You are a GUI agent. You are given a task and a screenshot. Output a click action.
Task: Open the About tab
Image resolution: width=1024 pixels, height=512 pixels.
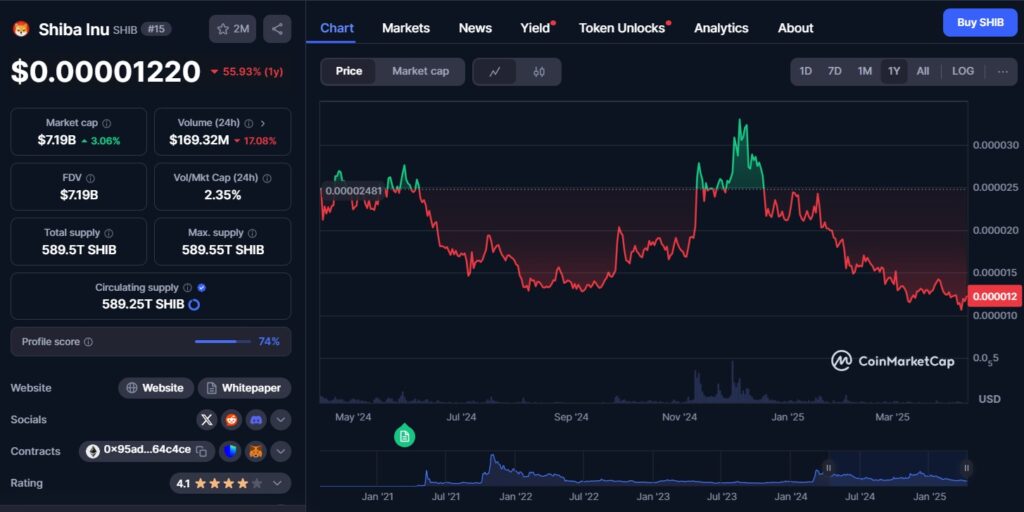click(795, 28)
